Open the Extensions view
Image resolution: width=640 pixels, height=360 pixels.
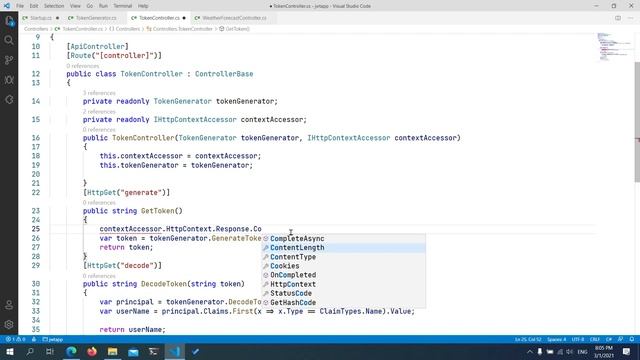point(9,100)
